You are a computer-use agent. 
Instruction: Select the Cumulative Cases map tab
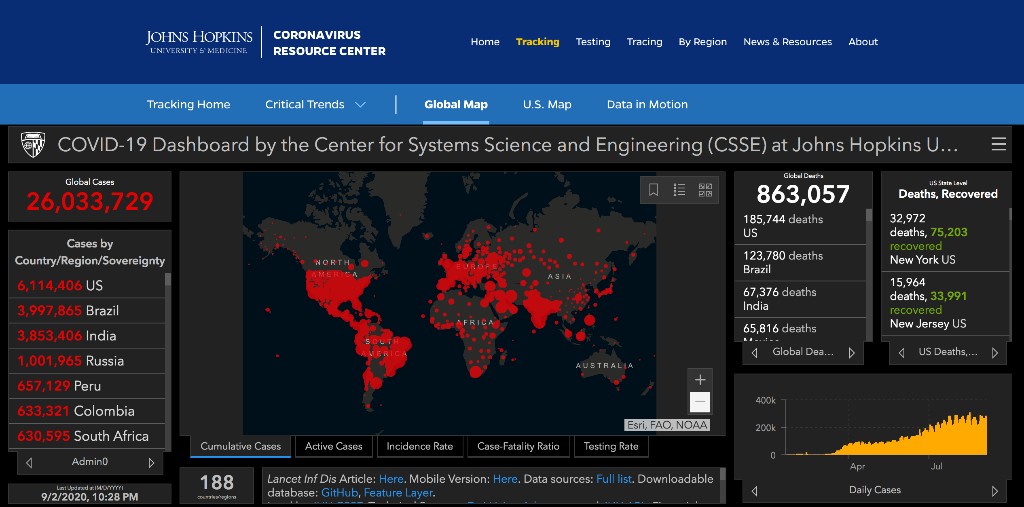point(241,447)
